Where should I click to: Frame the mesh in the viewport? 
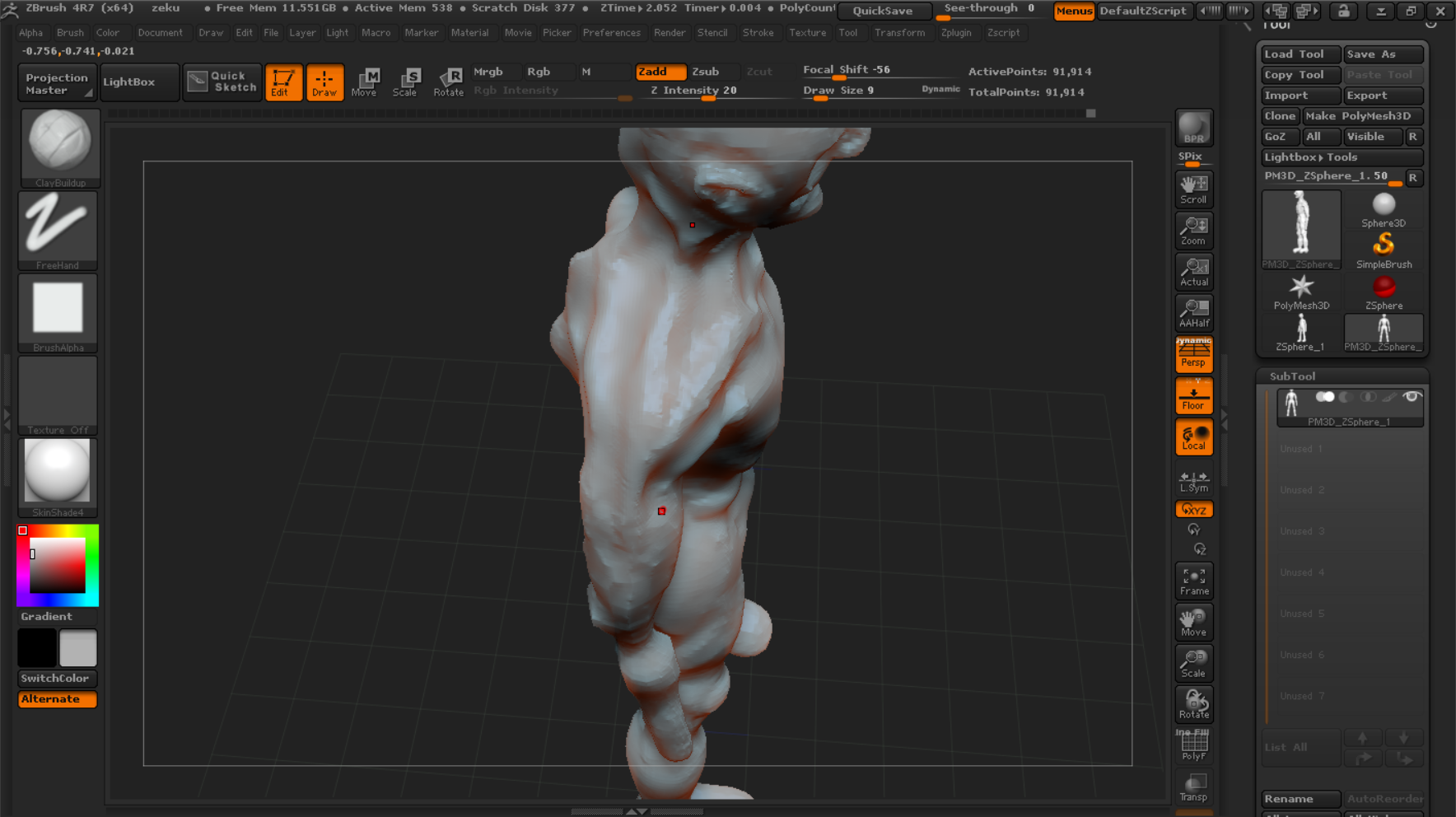tap(1193, 581)
